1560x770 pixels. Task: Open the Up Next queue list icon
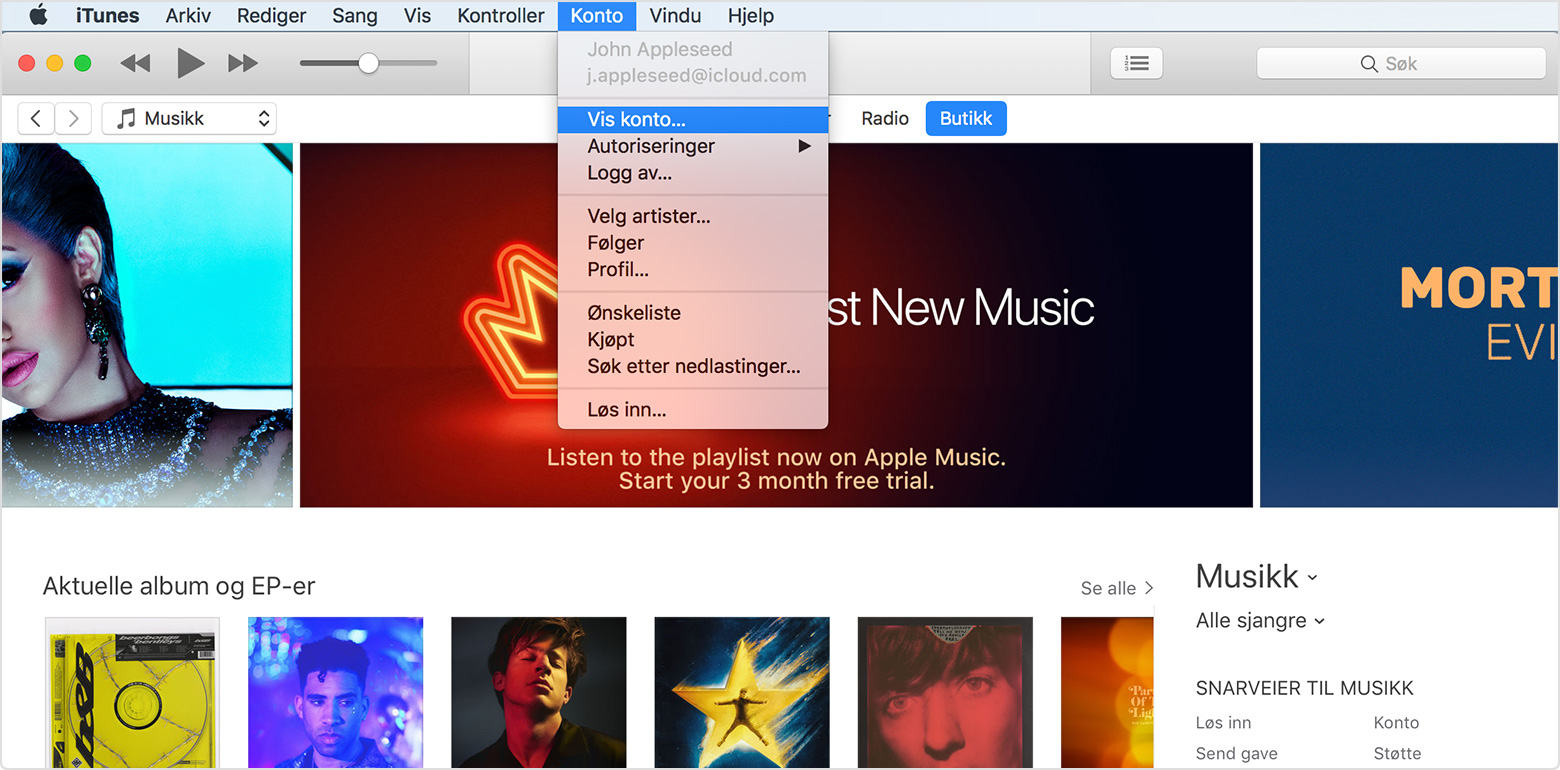[x=1136, y=62]
